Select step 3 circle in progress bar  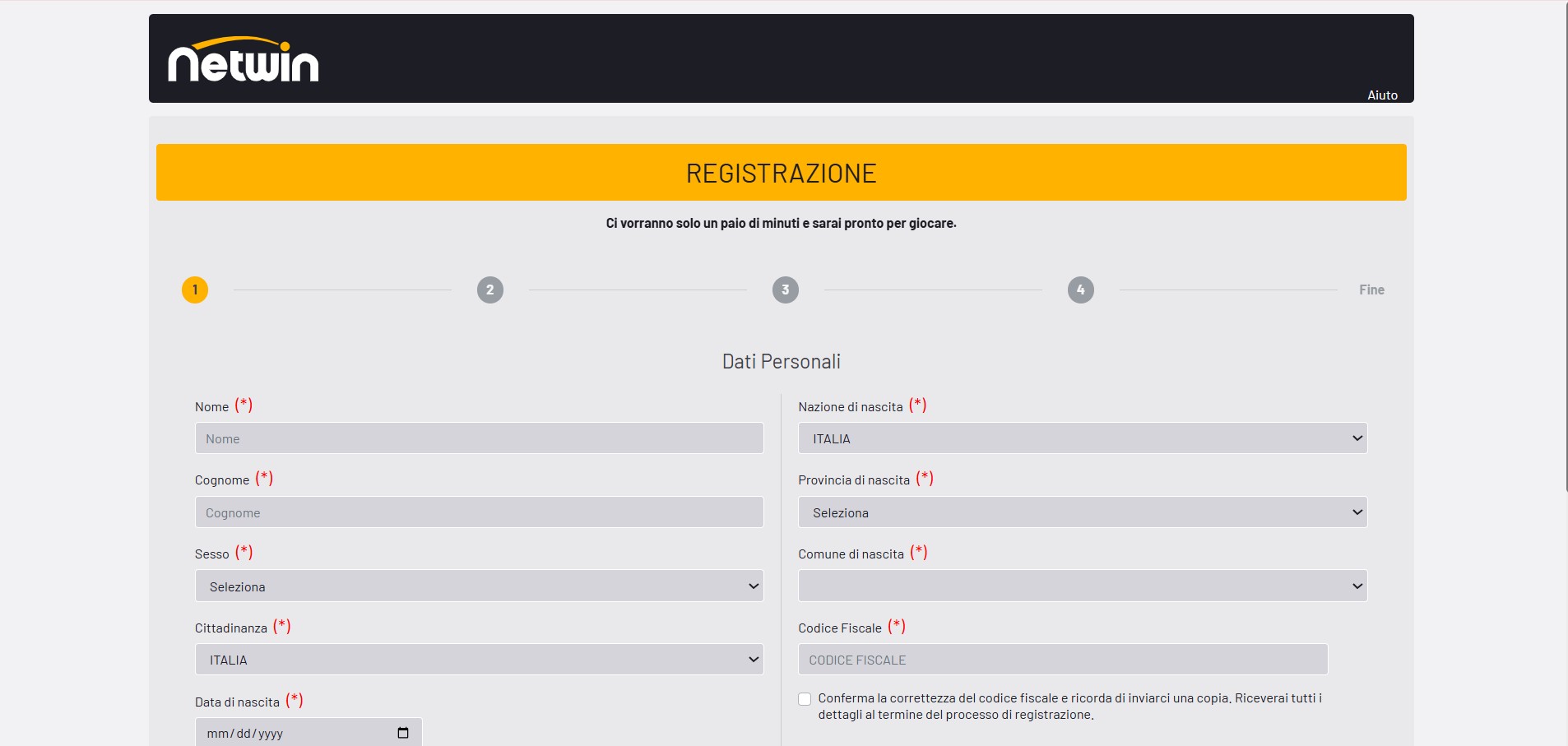[x=786, y=290]
